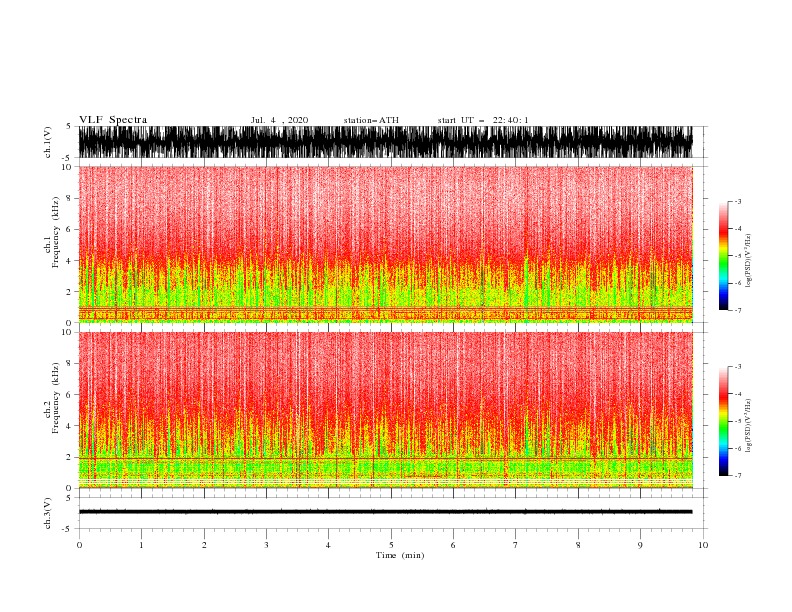The image size is (792, 612).
Task: Click the 'station=ATH' header label
Action: tap(371, 120)
